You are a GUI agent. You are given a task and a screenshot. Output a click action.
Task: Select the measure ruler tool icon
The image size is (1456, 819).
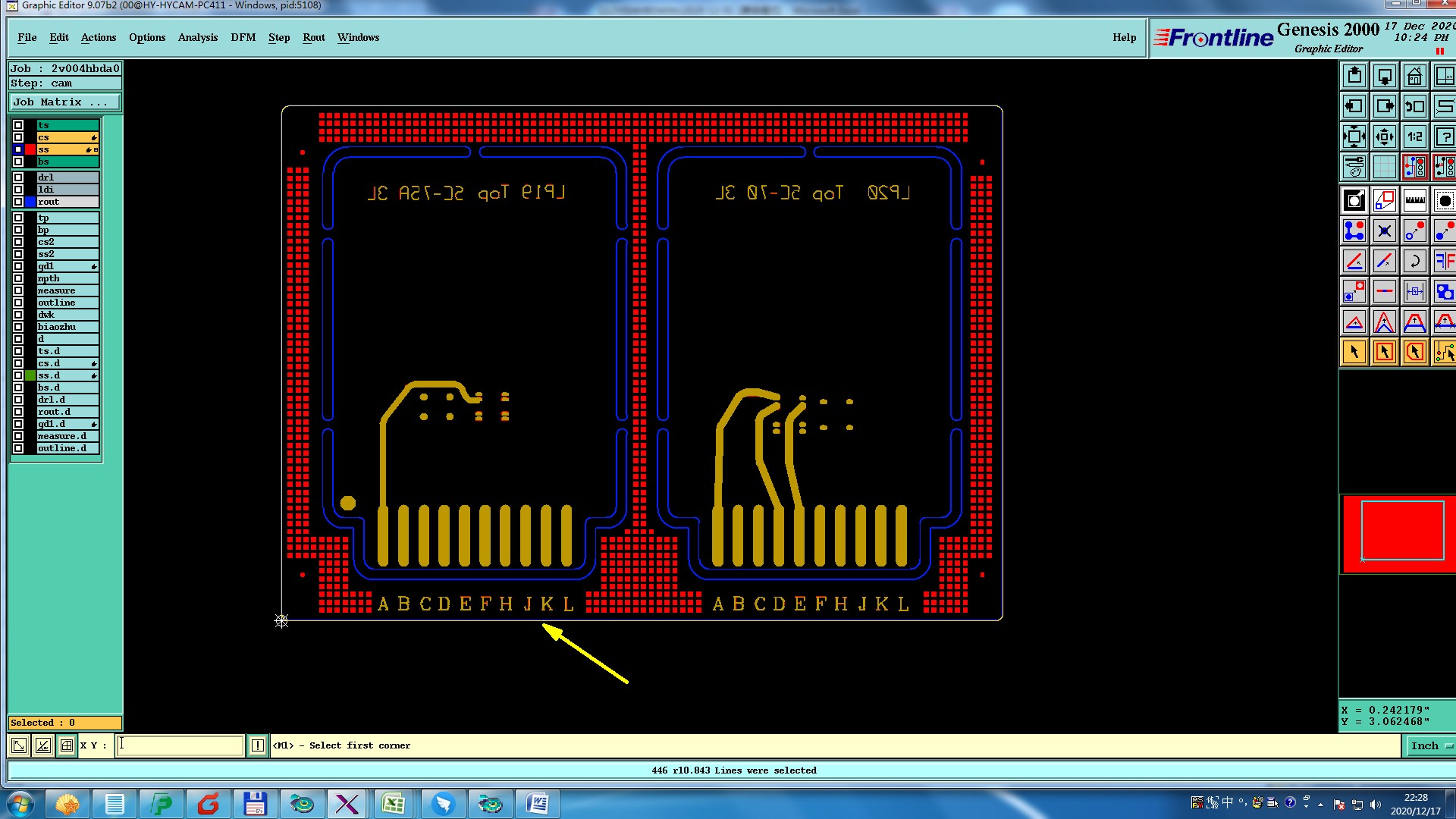tap(1414, 201)
